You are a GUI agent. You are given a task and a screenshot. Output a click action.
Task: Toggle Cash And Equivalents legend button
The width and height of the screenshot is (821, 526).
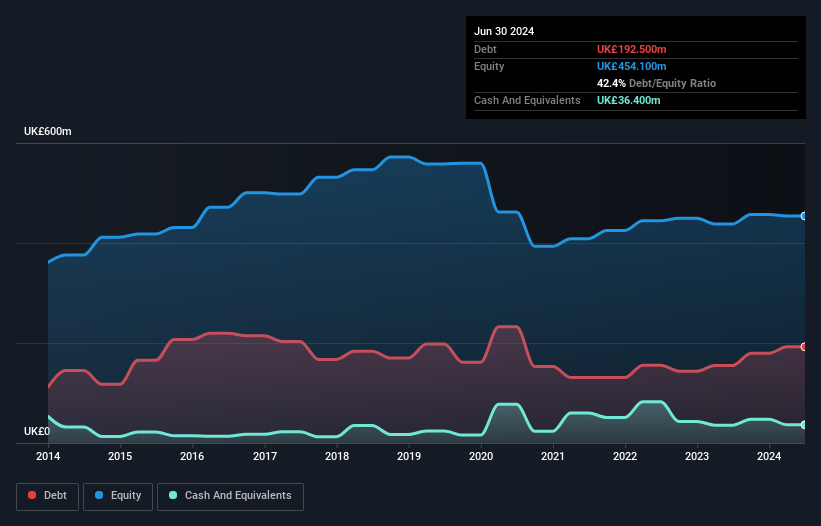click(x=230, y=496)
